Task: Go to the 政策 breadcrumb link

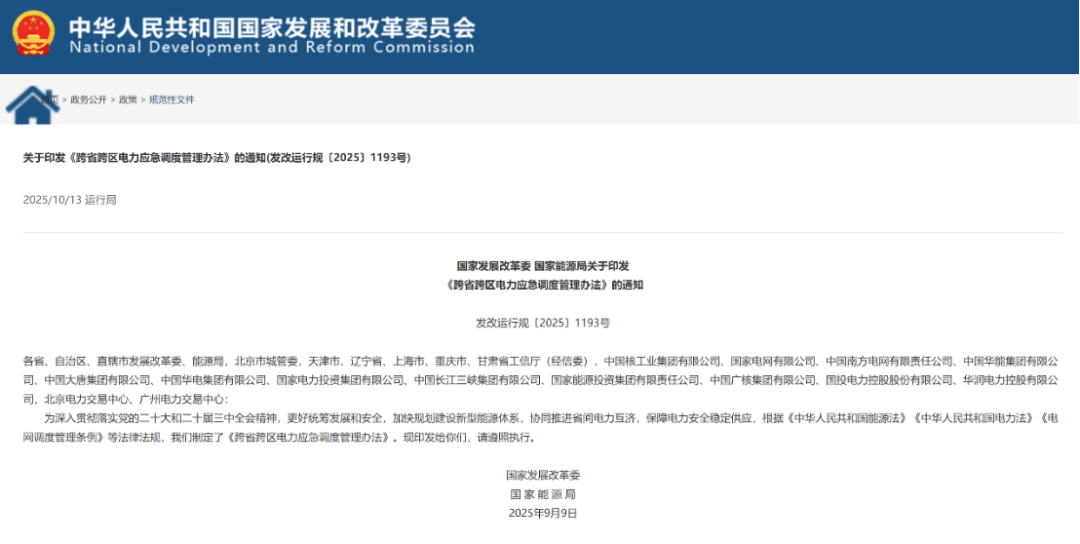Action: click(x=128, y=100)
